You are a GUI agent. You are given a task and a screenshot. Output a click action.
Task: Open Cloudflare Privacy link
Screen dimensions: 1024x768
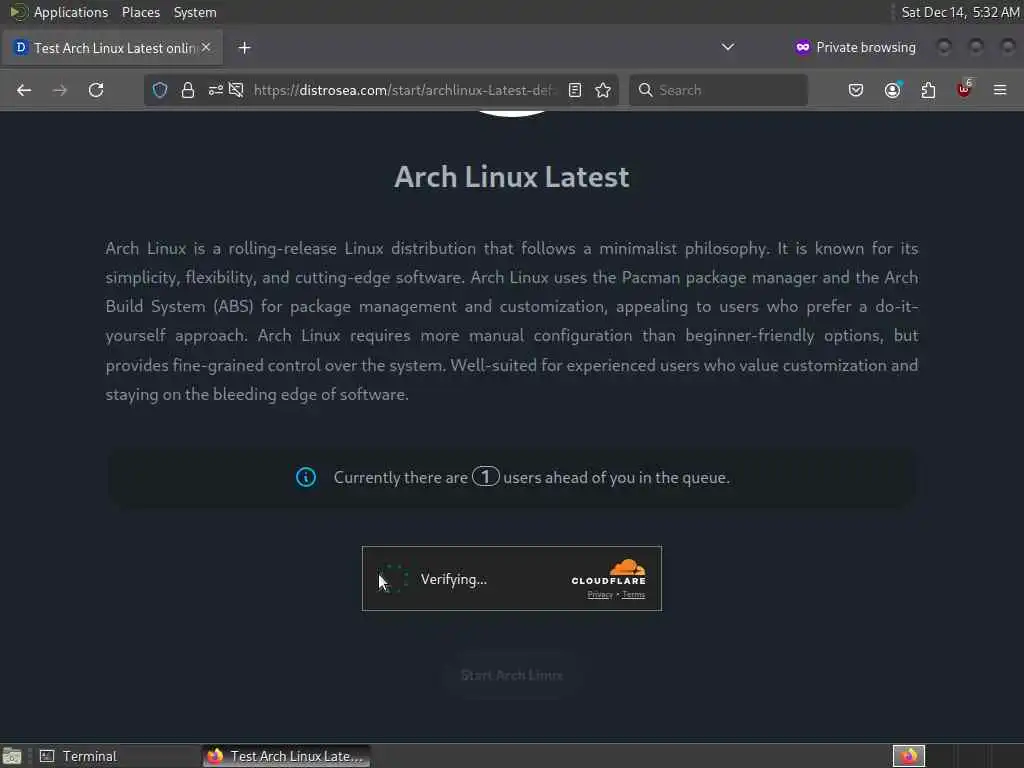click(x=600, y=594)
